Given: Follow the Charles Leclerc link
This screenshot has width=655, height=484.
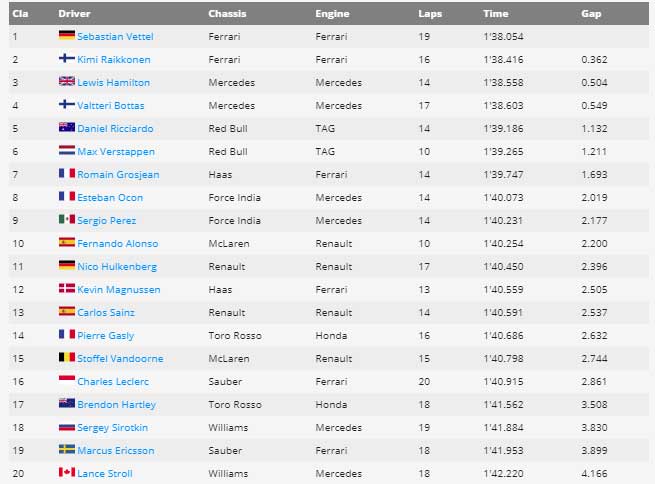Looking at the screenshot, I should tap(112, 381).
